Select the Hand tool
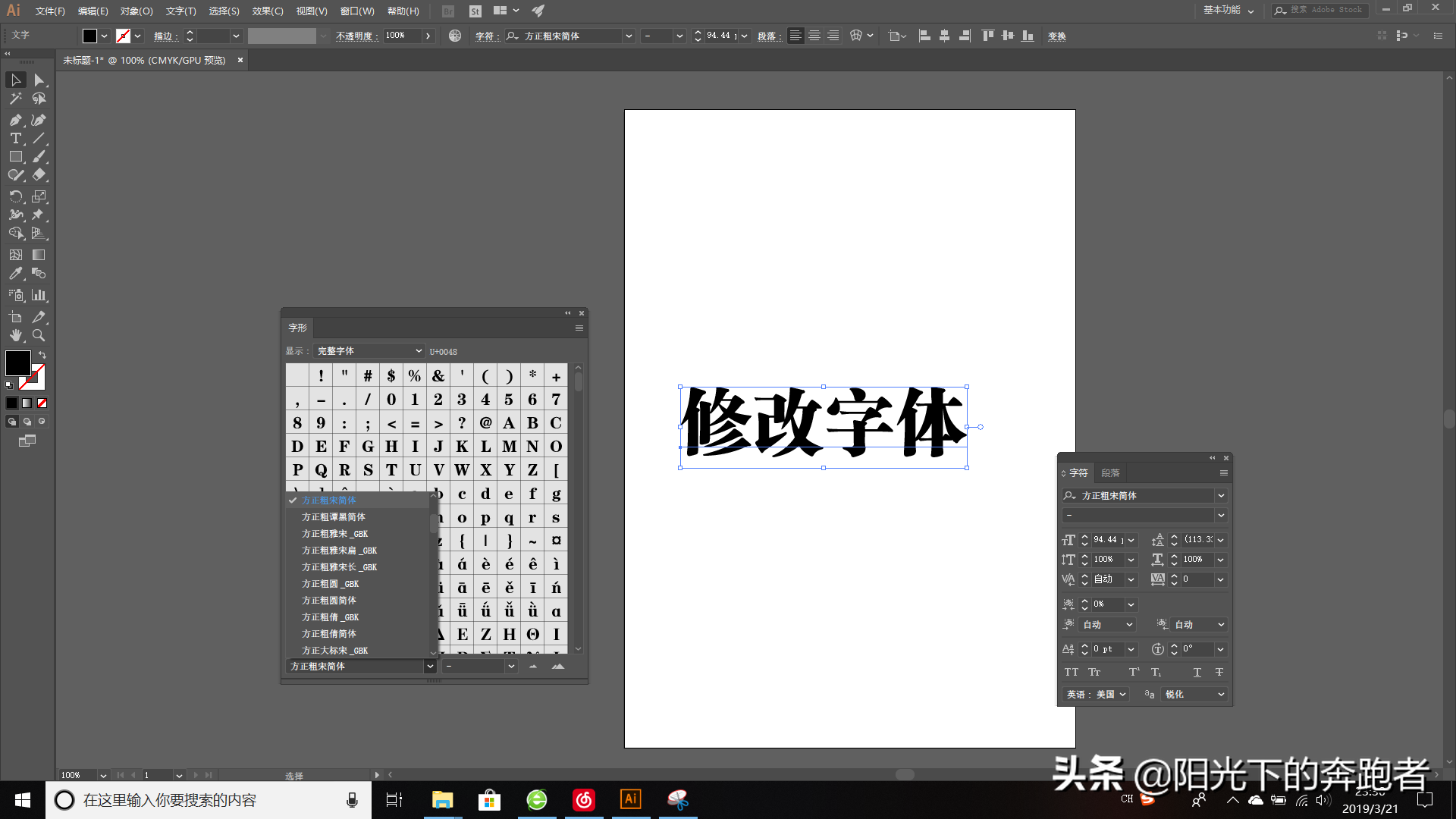 pos(15,335)
